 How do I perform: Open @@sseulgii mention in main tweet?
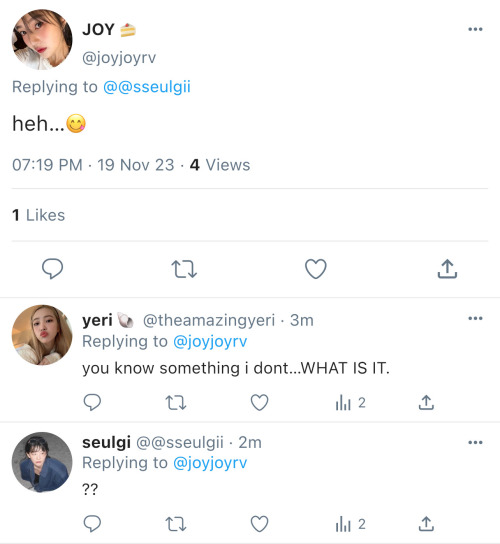tap(147, 87)
